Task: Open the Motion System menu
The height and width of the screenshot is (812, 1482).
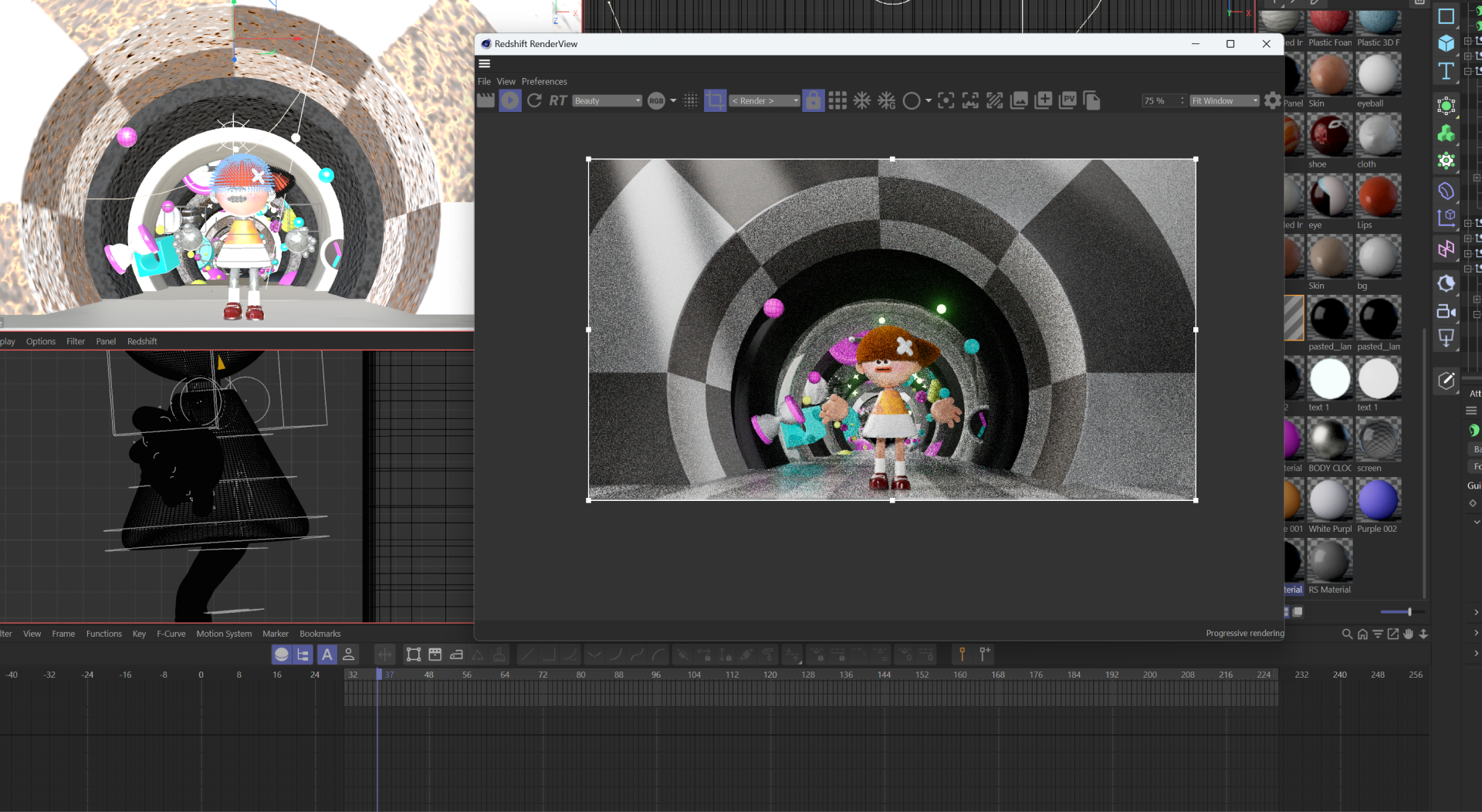Action: pos(224,634)
